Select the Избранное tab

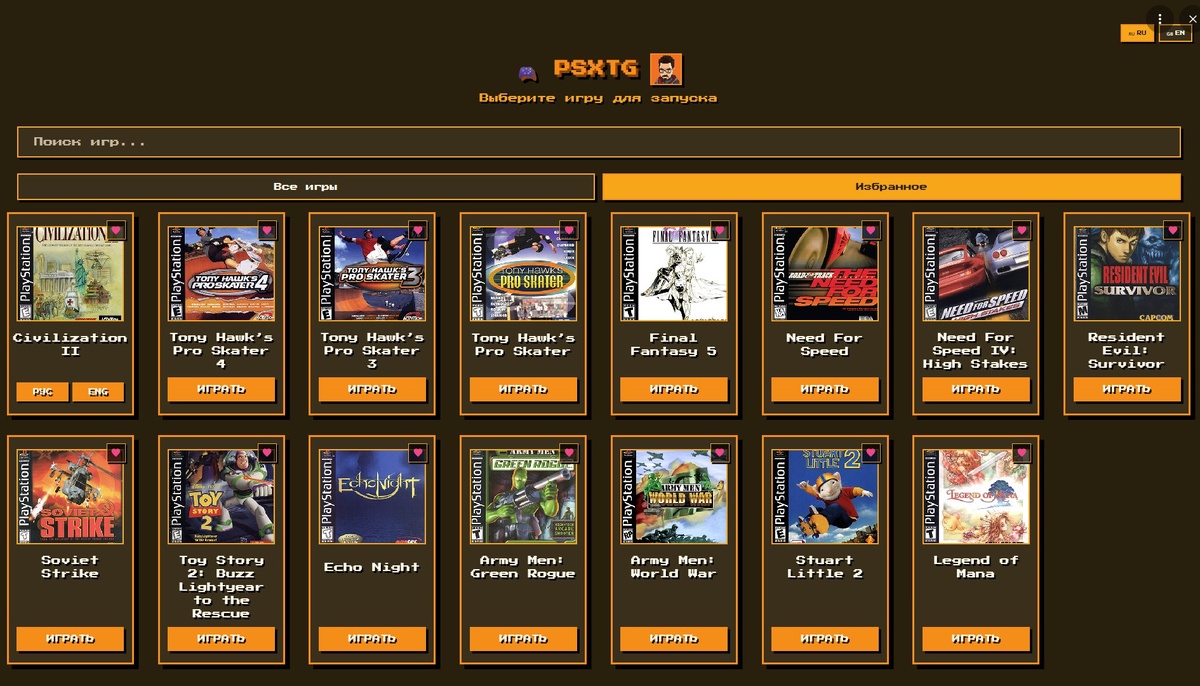(x=891, y=187)
